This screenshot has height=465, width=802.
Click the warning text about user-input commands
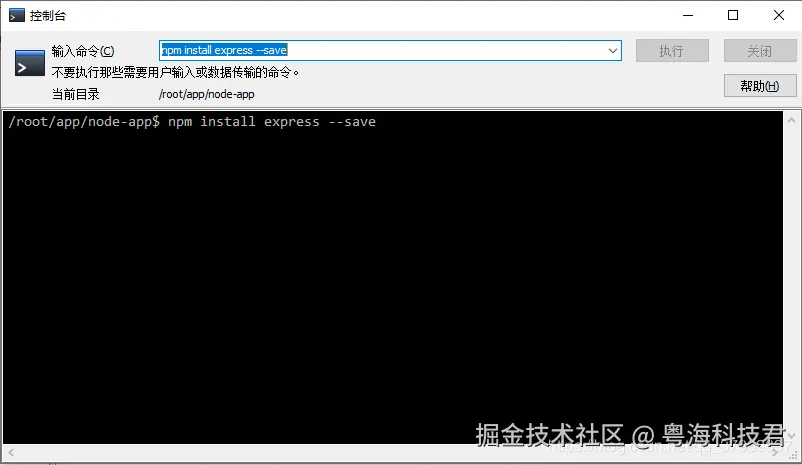click(175, 73)
